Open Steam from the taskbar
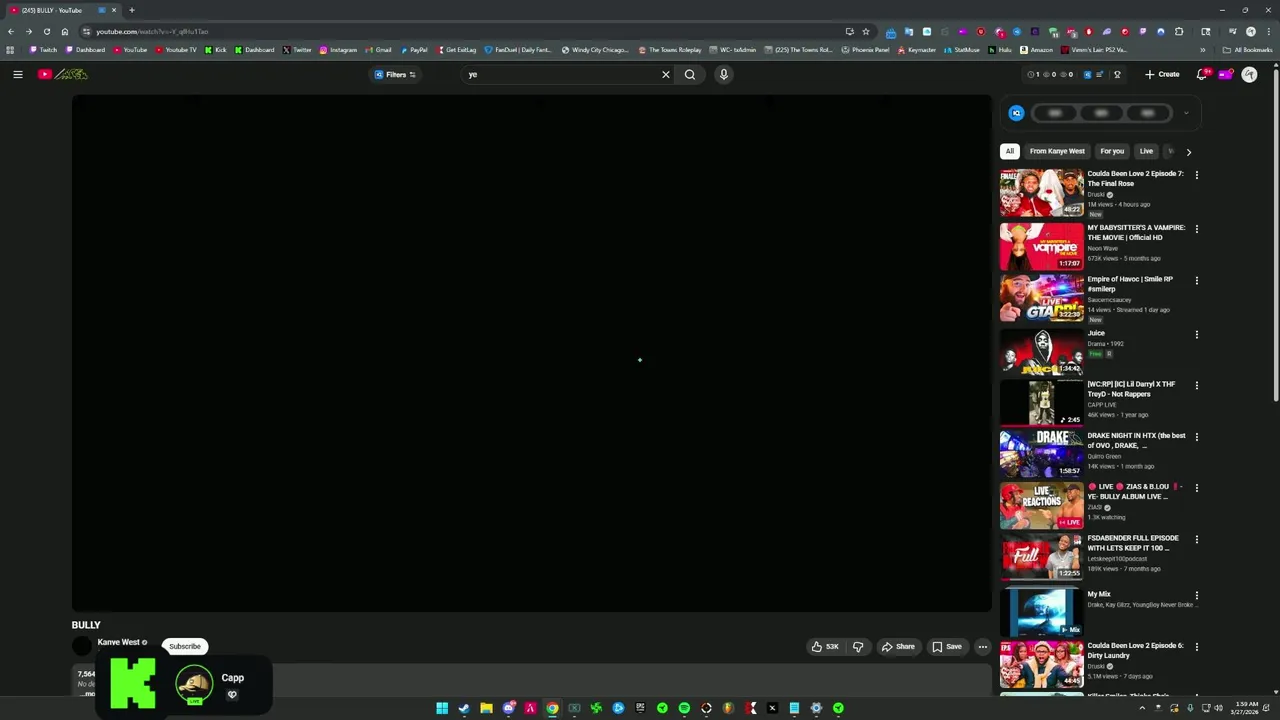Image resolution: width=1280 pixels, height=720 pixels. pyautogui.click(x=464, y=708)
